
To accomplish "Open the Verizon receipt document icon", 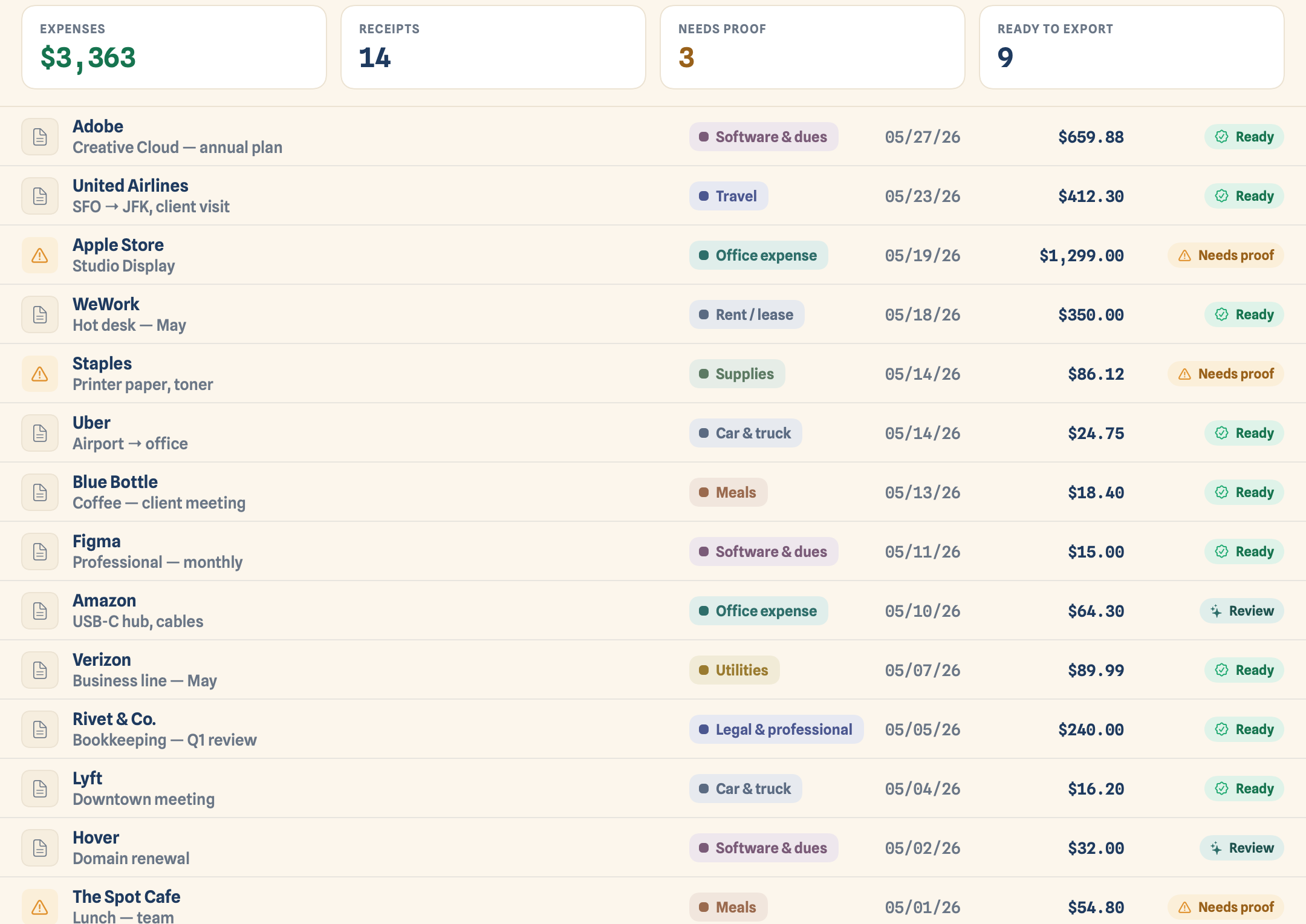I will click(40, 670).
